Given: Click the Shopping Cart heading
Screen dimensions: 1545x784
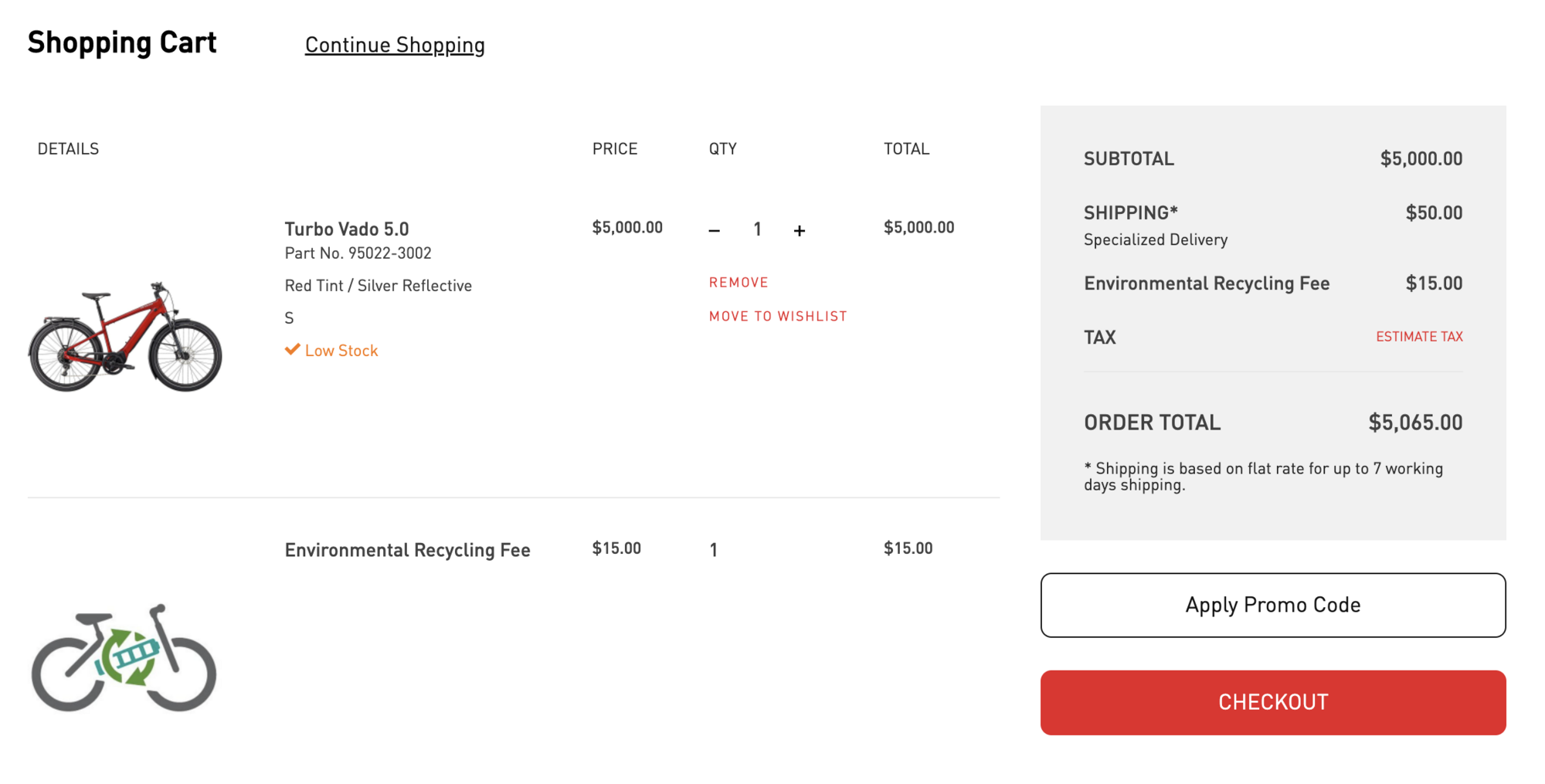Looking at the screenshot, I should (x=122, y=42).
